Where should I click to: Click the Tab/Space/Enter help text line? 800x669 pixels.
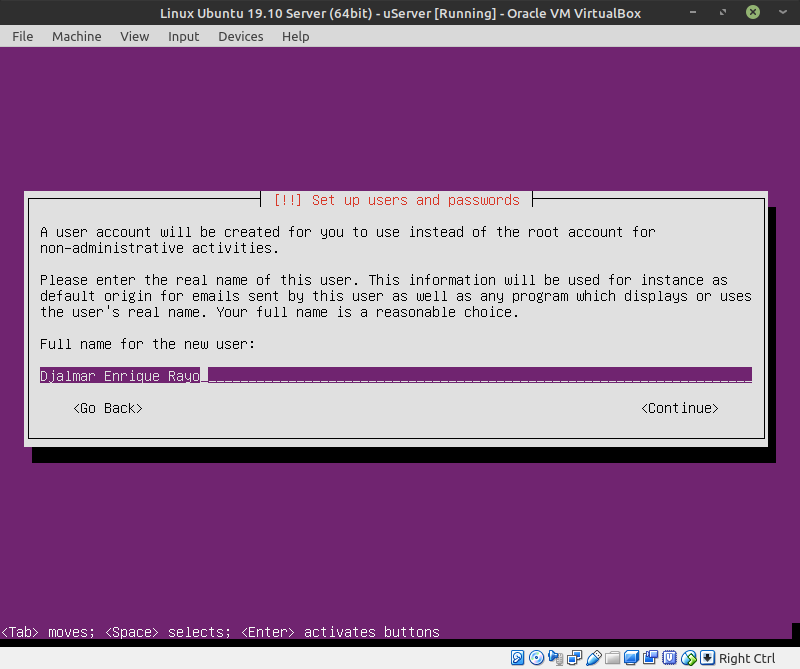point(220,632)
